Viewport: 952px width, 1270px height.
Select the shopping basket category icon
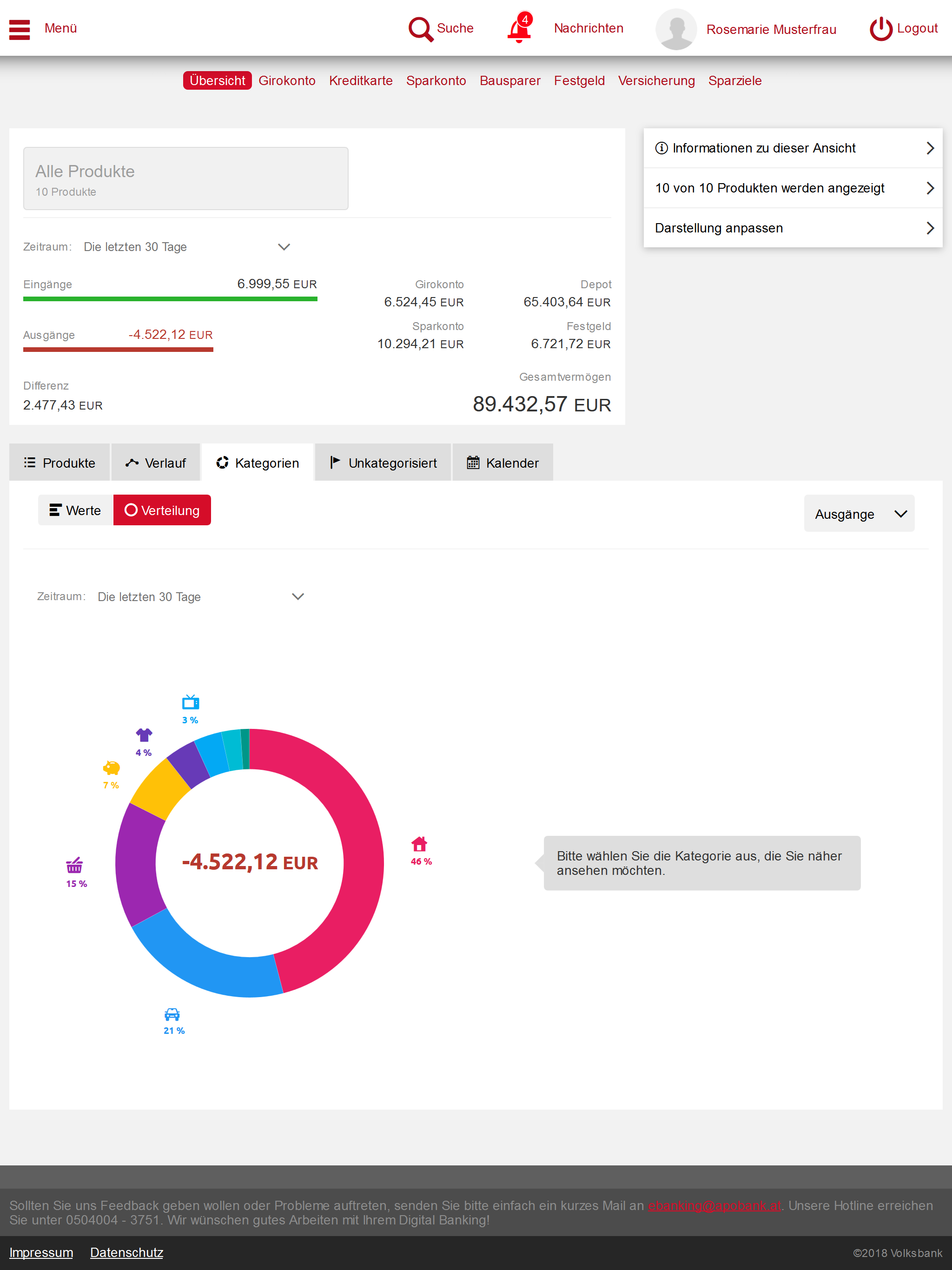click(75, 865)
